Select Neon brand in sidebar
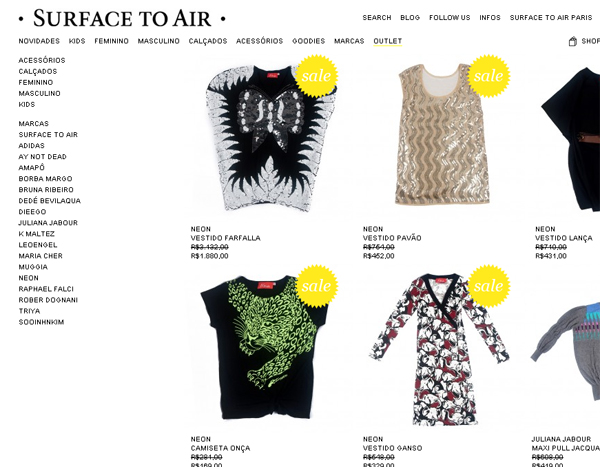This screenshot has height=467, width=600. coord(28,278)
